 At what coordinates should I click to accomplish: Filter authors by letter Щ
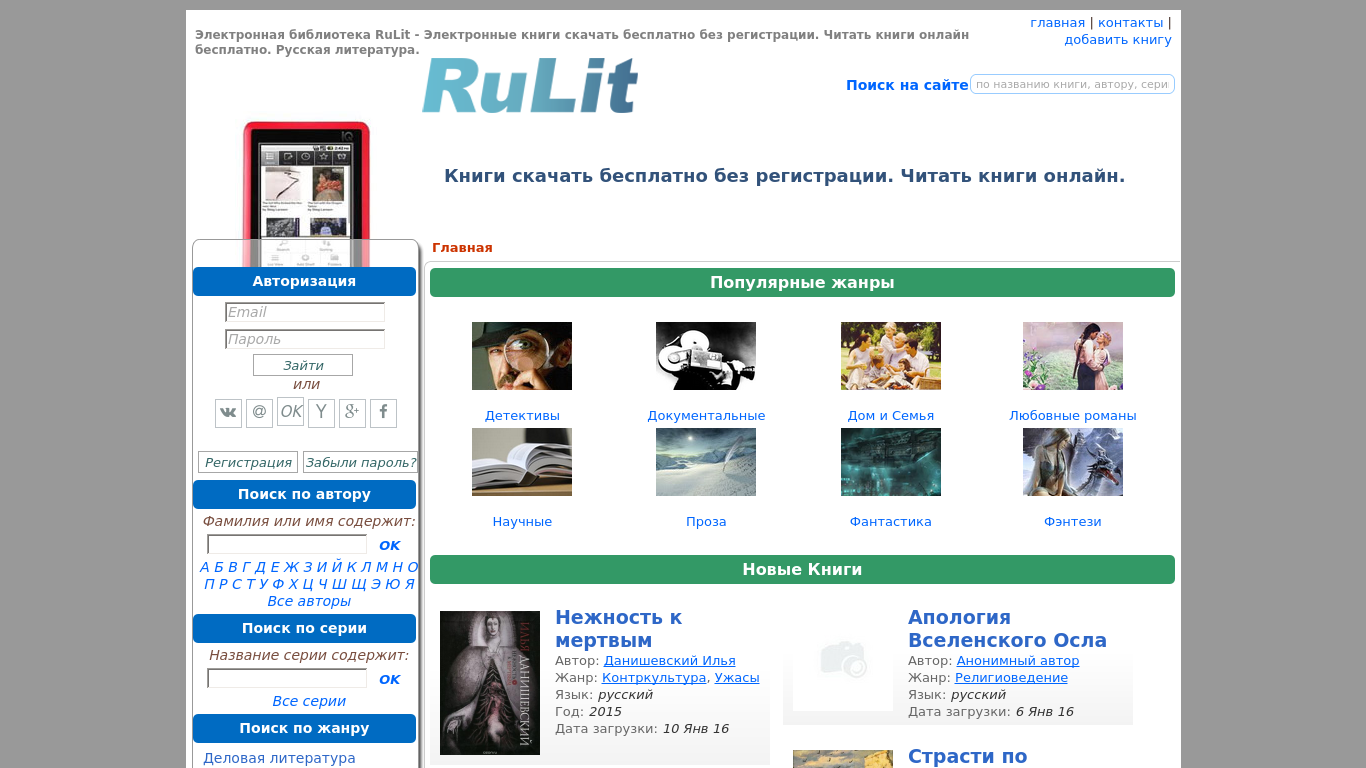pos(358,584)
